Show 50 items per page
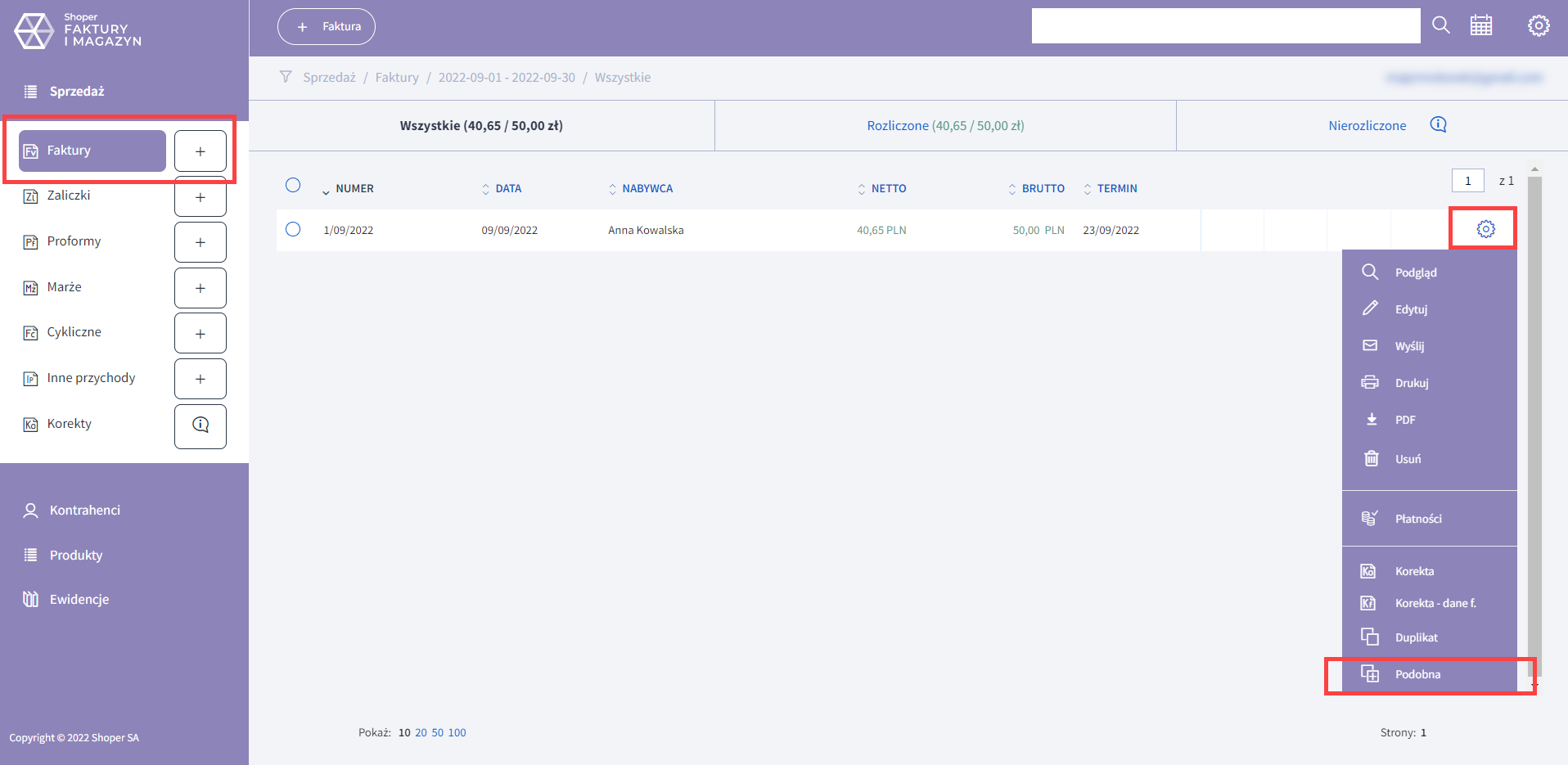 point(438,732)
